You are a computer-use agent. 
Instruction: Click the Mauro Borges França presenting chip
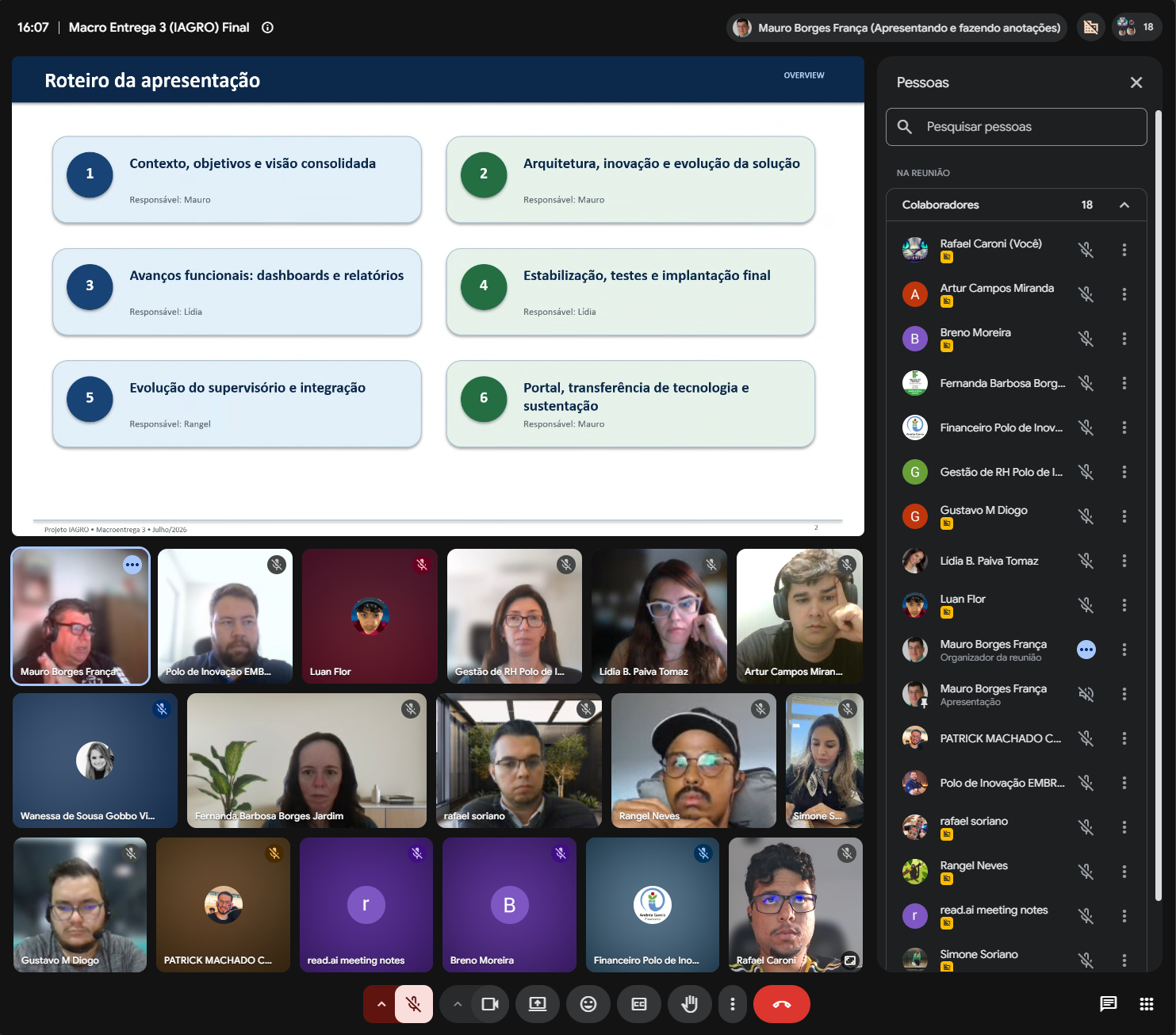897,28
